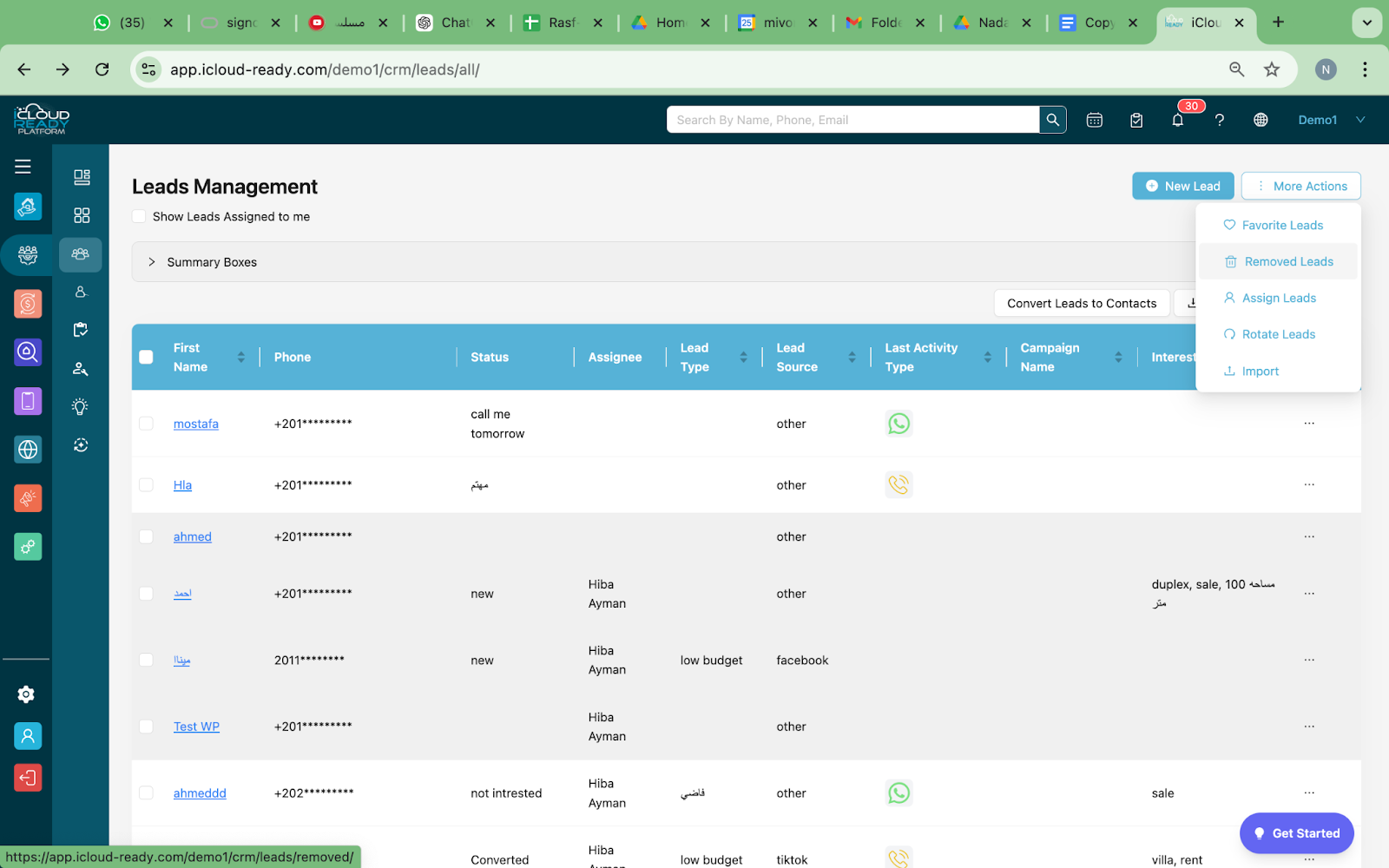The width and height of the screenshot is (1389, 868).
Task: Open the teal globe website module icon
Action: [28, 450]
